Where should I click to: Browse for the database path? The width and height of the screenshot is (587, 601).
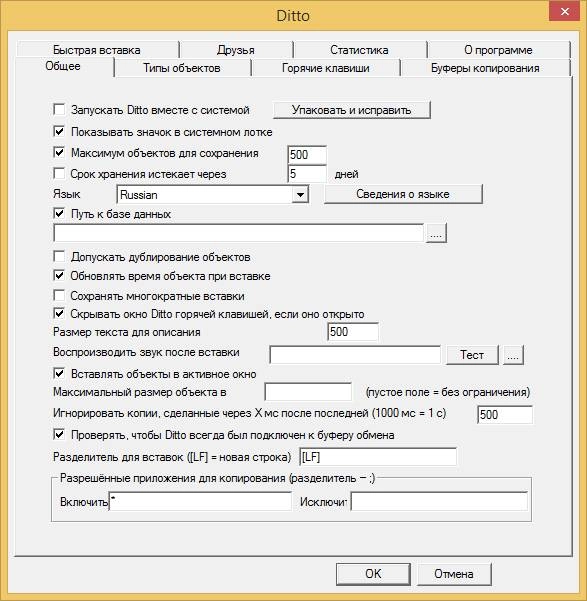click(x=436, y=233)
